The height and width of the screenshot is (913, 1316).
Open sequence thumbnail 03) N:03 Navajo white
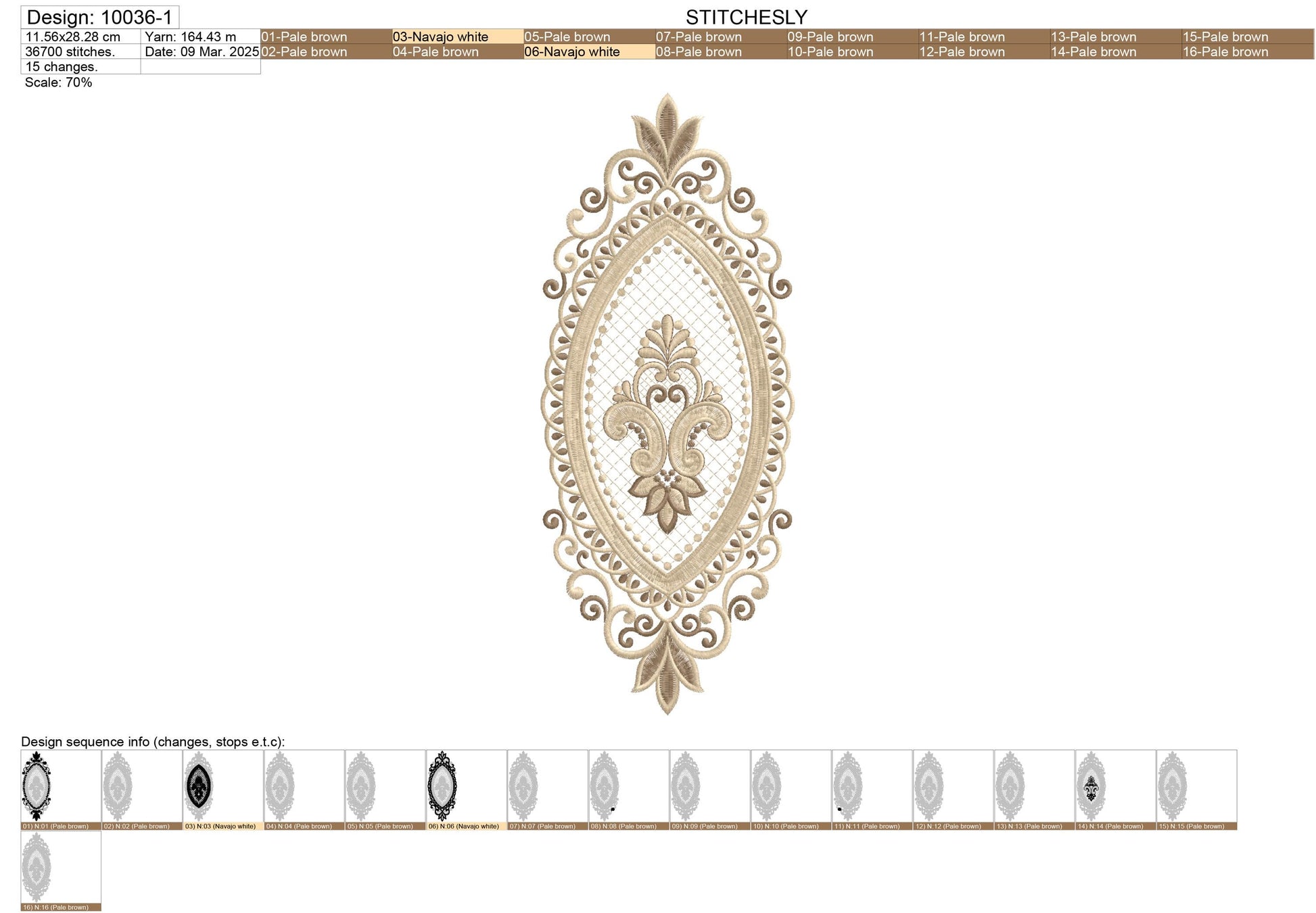point(223,789)
